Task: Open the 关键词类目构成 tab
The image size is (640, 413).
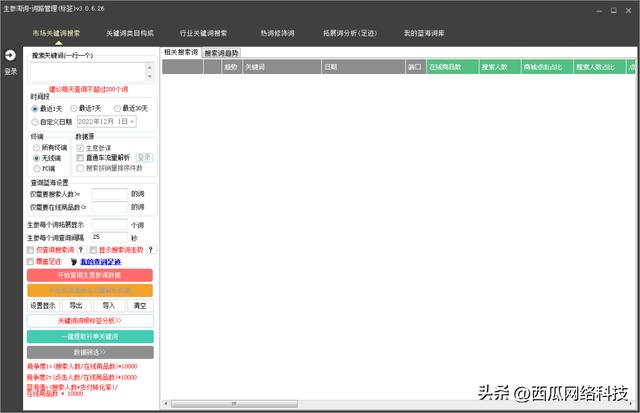Action: click(x=130, y=33)
